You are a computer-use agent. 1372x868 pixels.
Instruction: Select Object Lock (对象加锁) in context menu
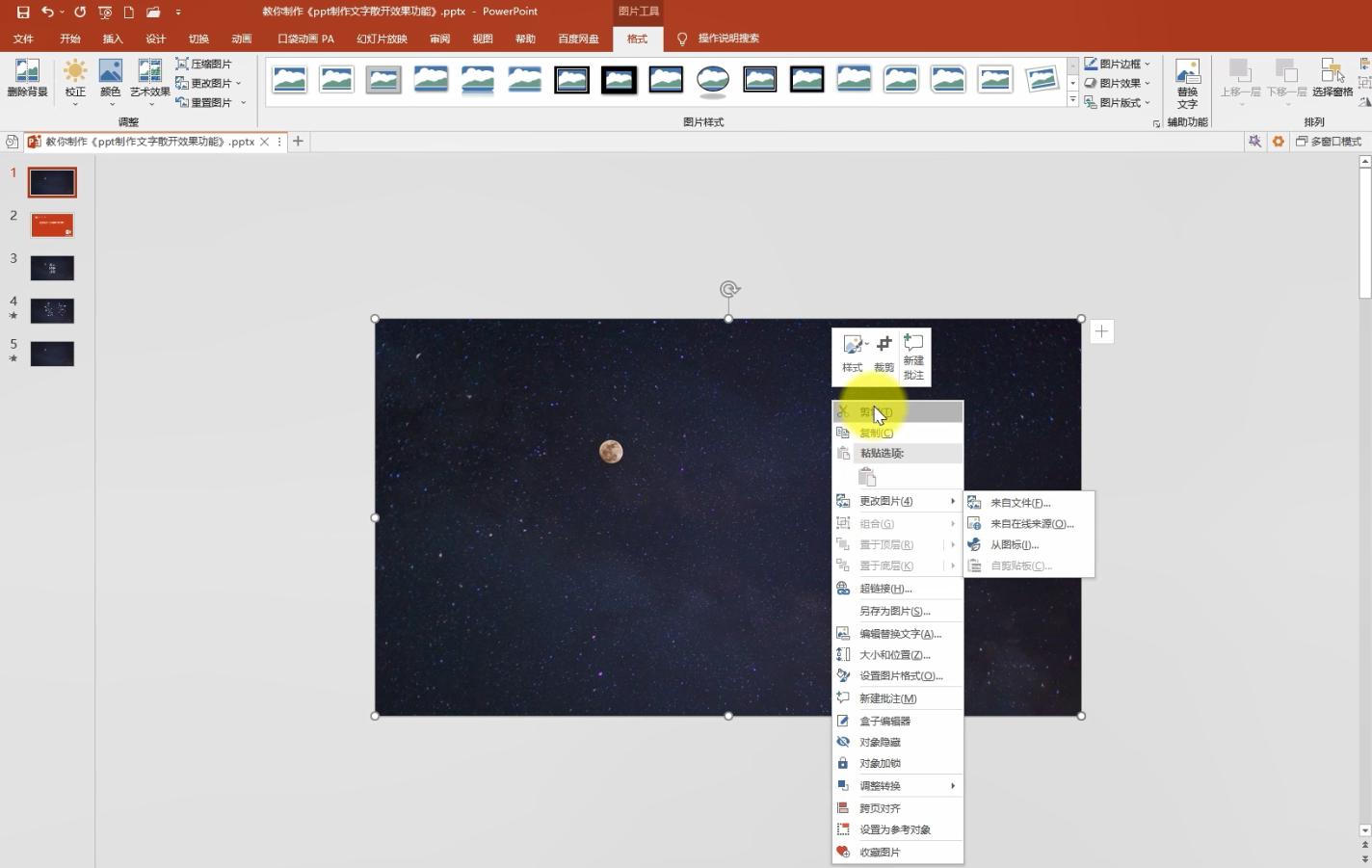[879, 763]
